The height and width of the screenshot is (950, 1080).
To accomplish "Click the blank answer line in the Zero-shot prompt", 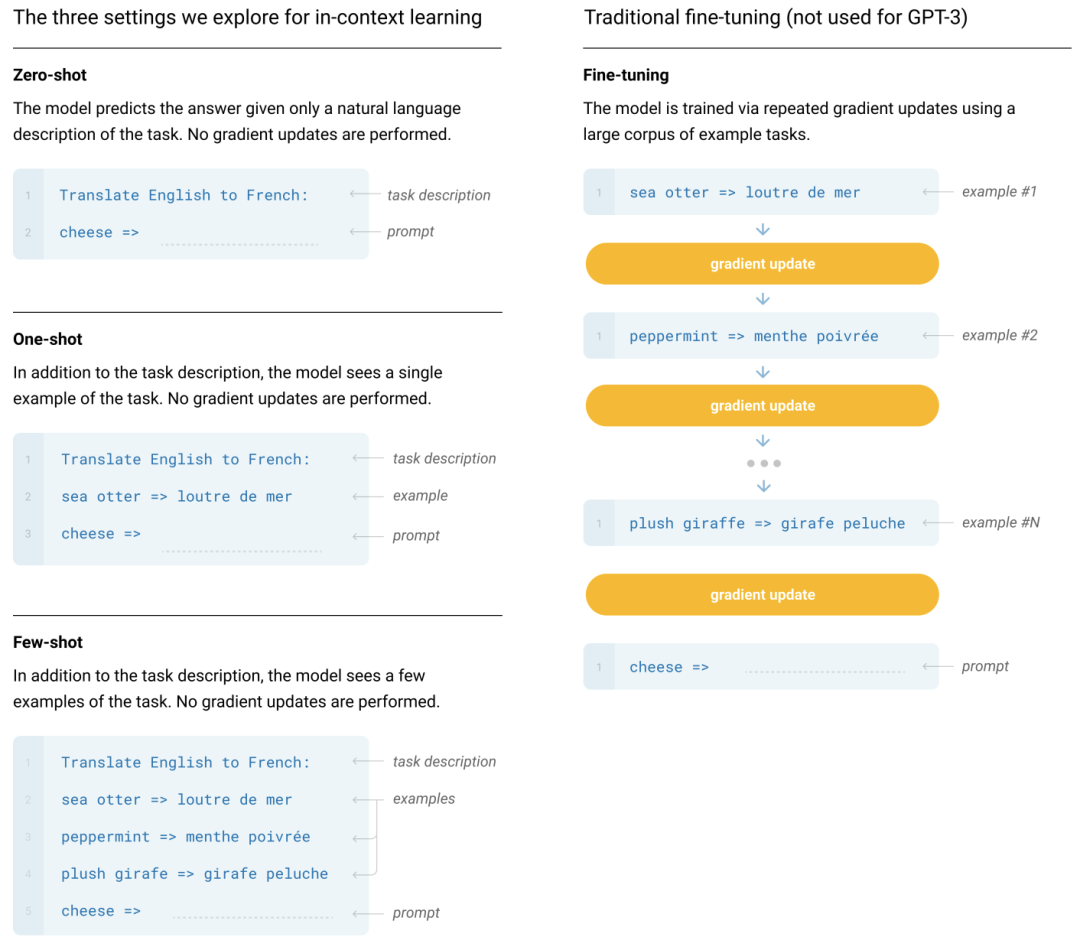I will point(238,243).
